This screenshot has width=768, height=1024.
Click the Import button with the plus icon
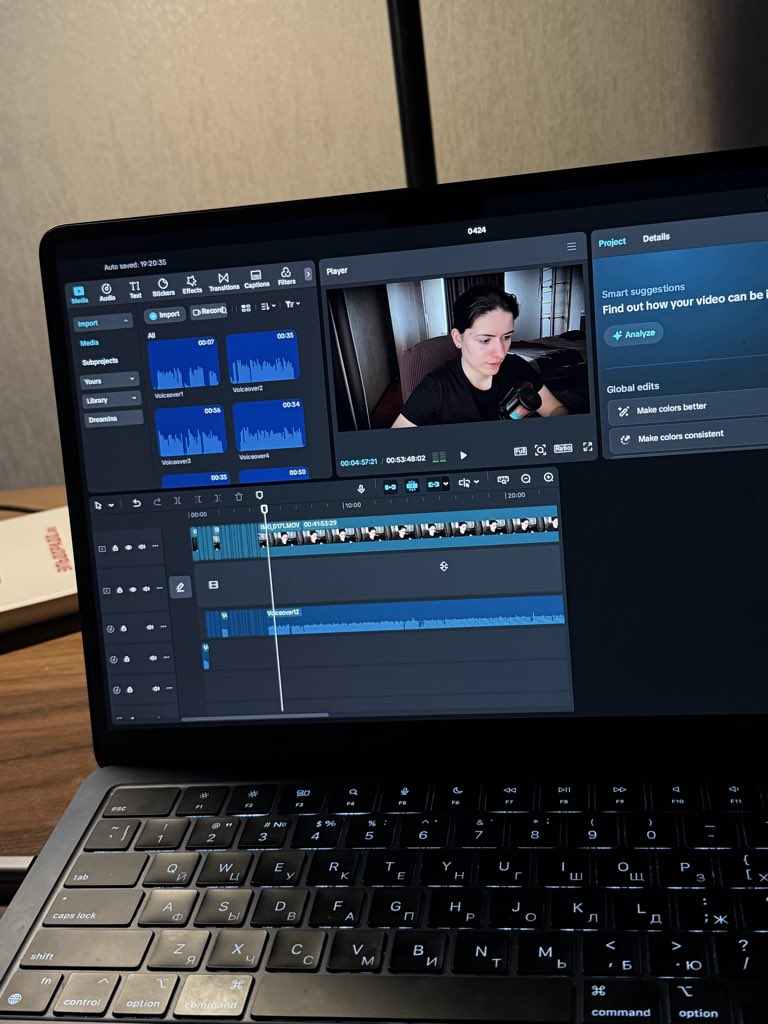[165, 315]
